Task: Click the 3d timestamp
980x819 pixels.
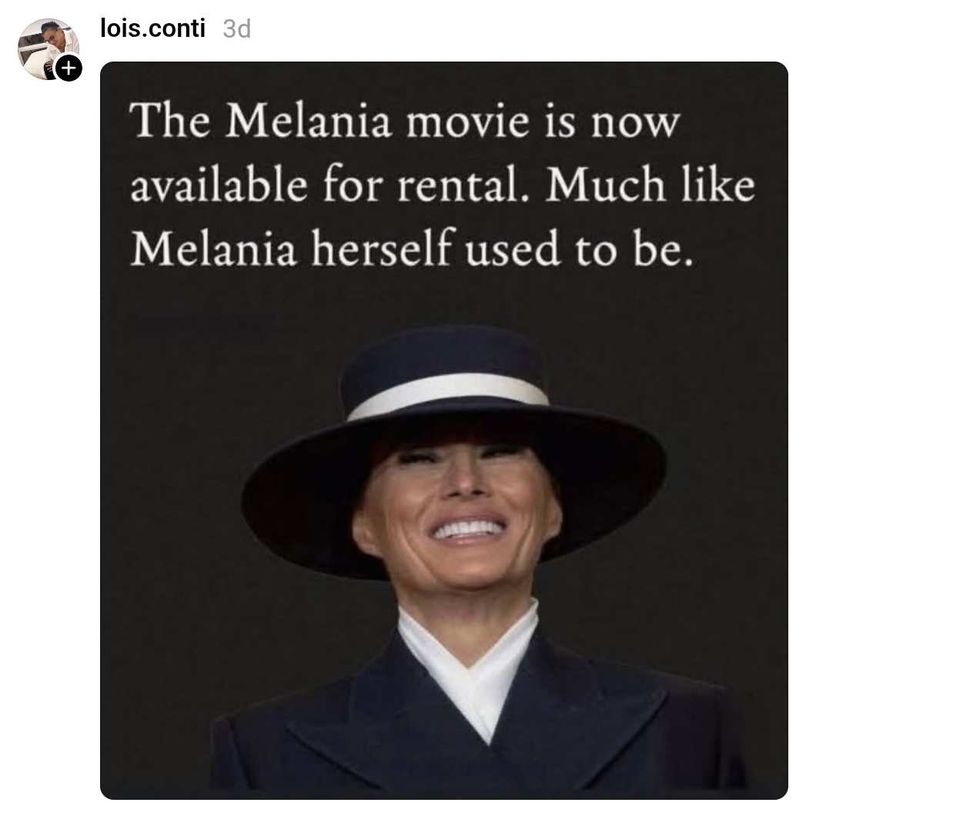Action: click(x=236, y=29)
